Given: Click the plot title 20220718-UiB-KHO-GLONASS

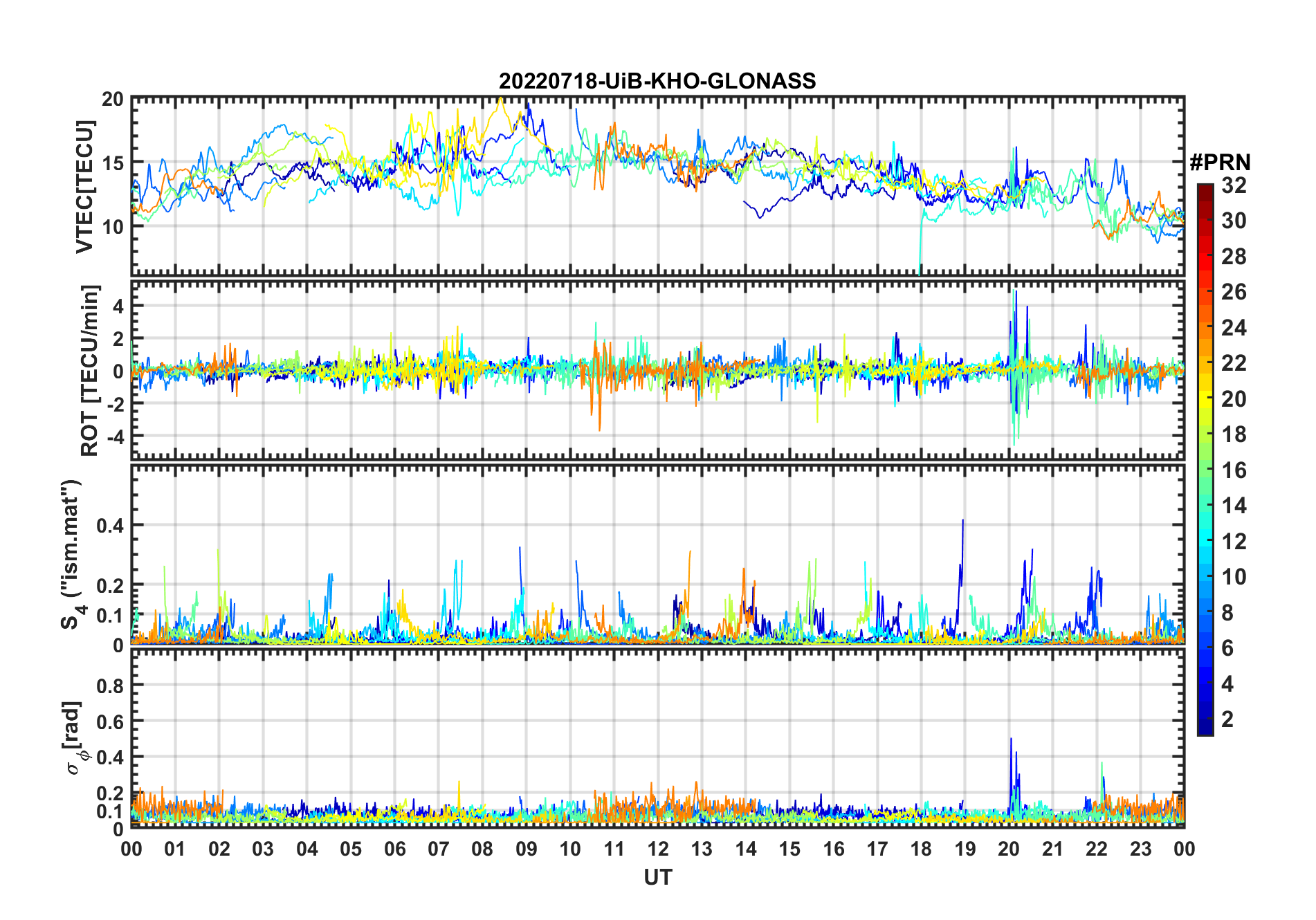Looking at the screenshot, I should tap(657, 81).
